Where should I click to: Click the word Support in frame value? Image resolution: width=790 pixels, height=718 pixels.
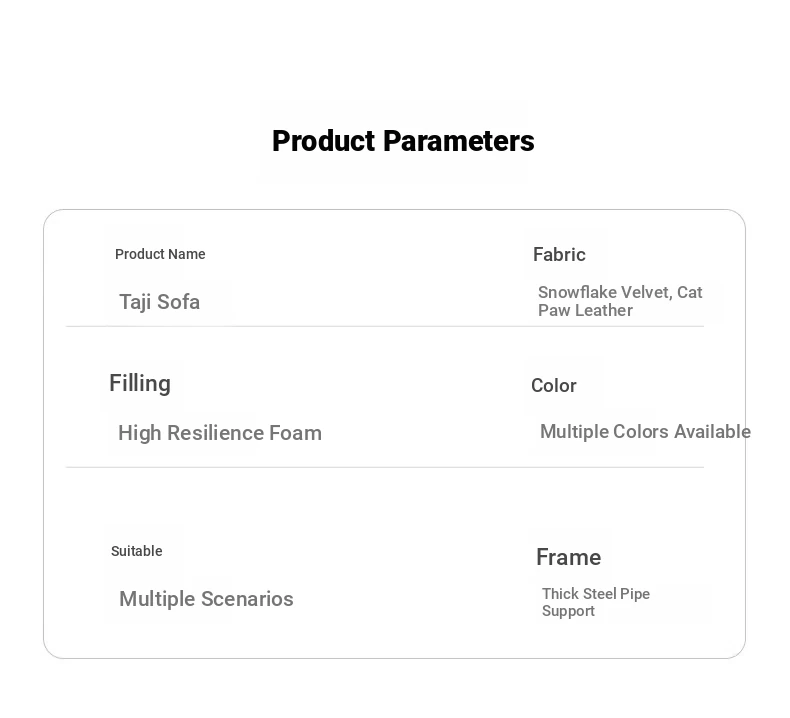click(568, 611)
